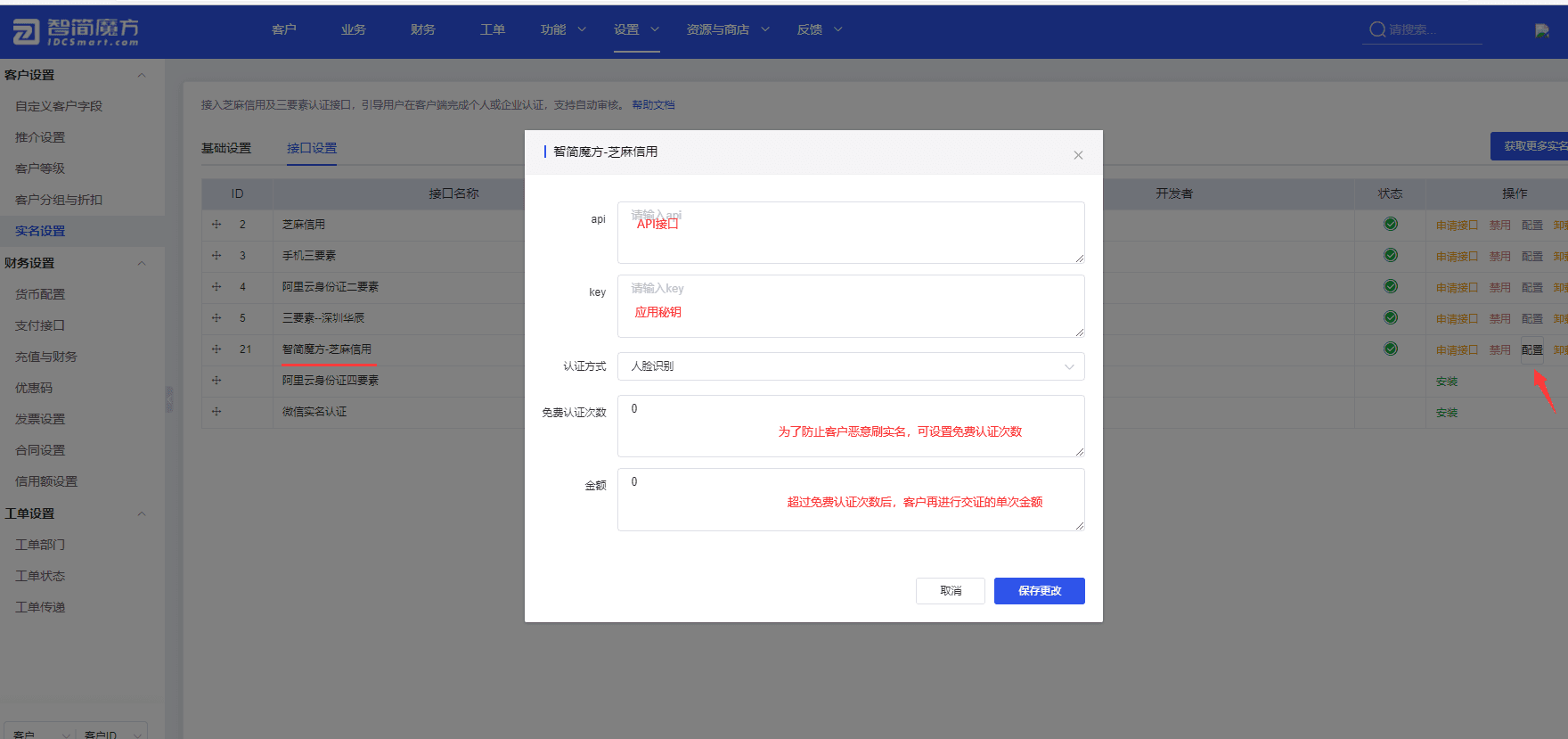
Task: Open the 工单 top navigation item
Action: click(493, 29)
